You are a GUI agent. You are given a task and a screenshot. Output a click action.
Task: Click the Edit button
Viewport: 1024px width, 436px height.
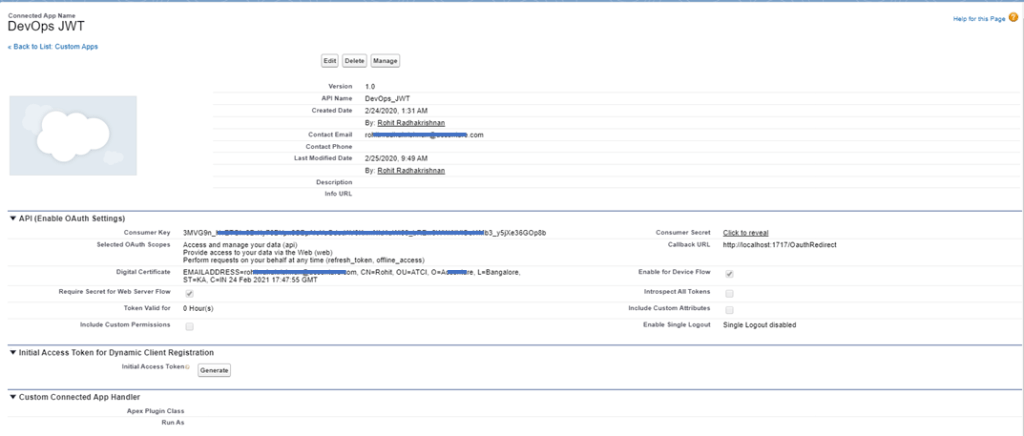pos(330,61)
